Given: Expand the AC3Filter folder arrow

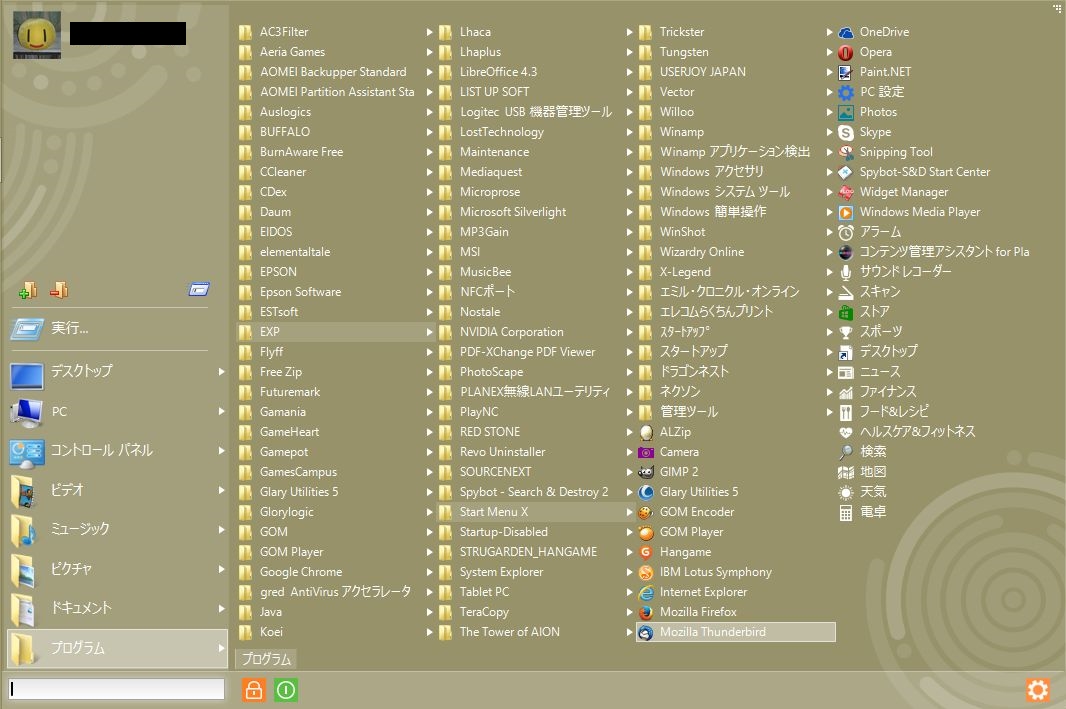Looking at the screenshot, I should point(430,32).
